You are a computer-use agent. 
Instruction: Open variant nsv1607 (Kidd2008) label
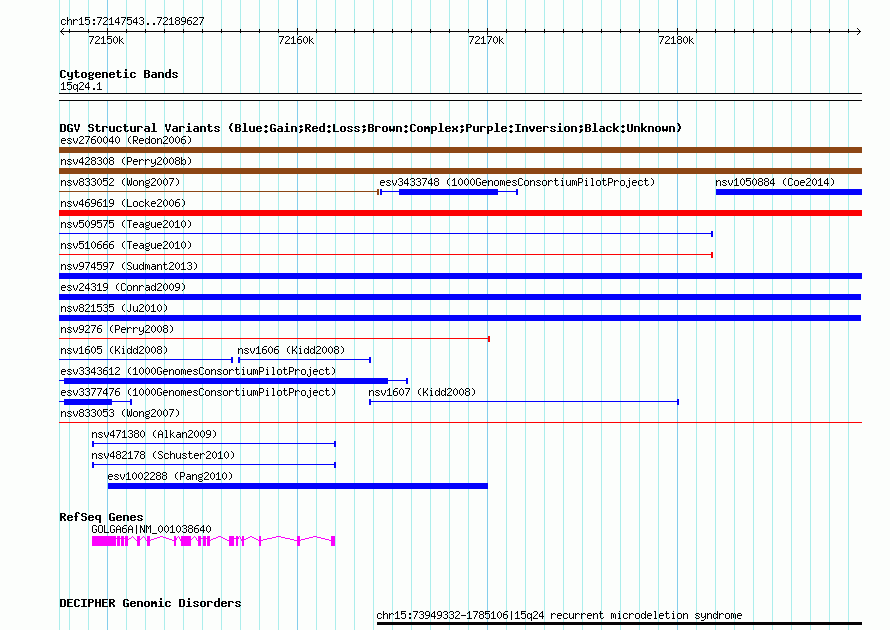(x=422, y=392)
